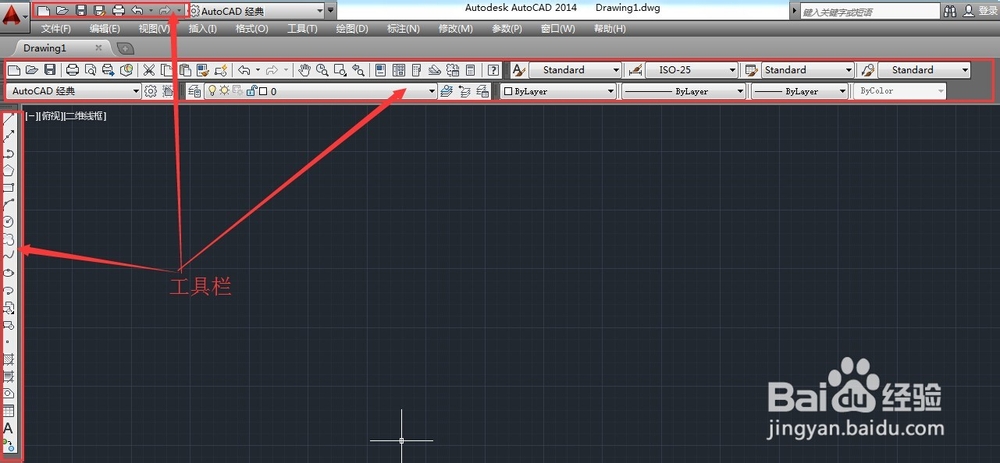Open the ByLayer lineweight dropdown
The image size is (1000, 463).
[800, 91]
